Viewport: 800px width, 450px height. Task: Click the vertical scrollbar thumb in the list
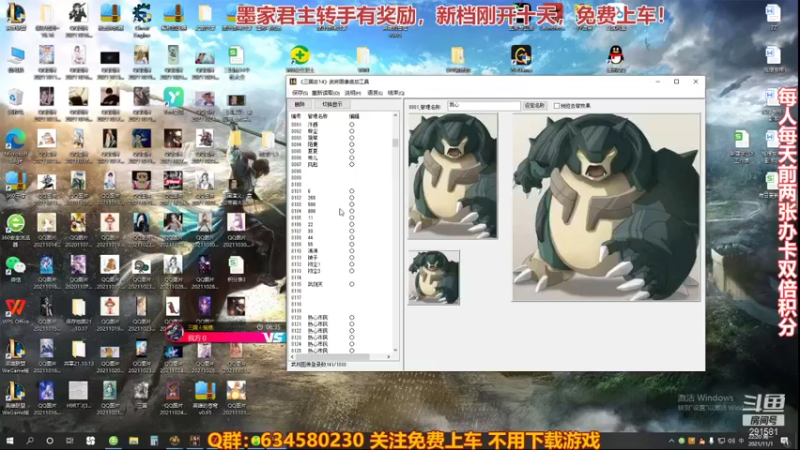(395, 142)
